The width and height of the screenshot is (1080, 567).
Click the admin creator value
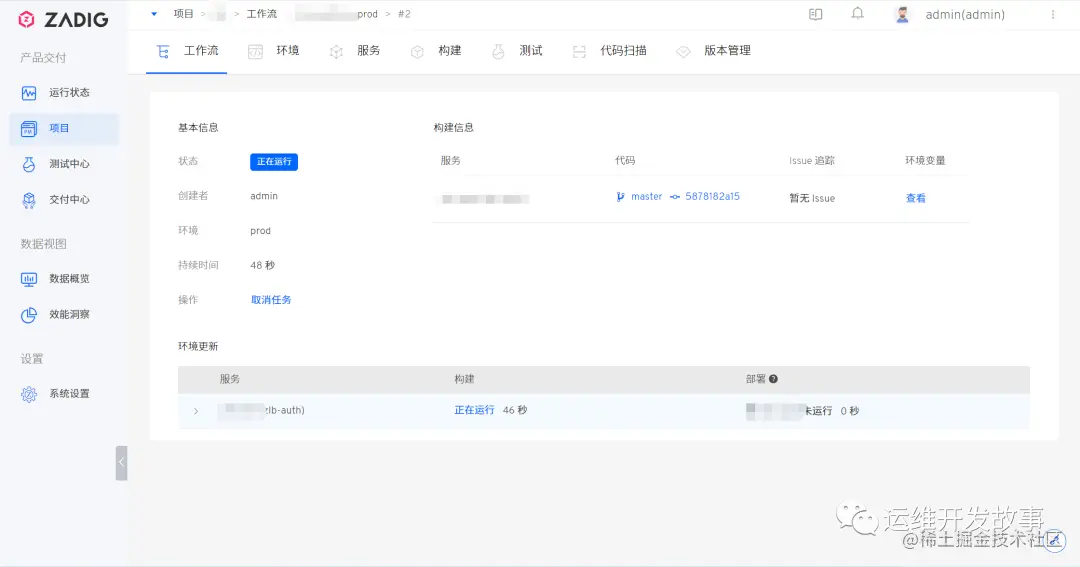click(264, 196)
